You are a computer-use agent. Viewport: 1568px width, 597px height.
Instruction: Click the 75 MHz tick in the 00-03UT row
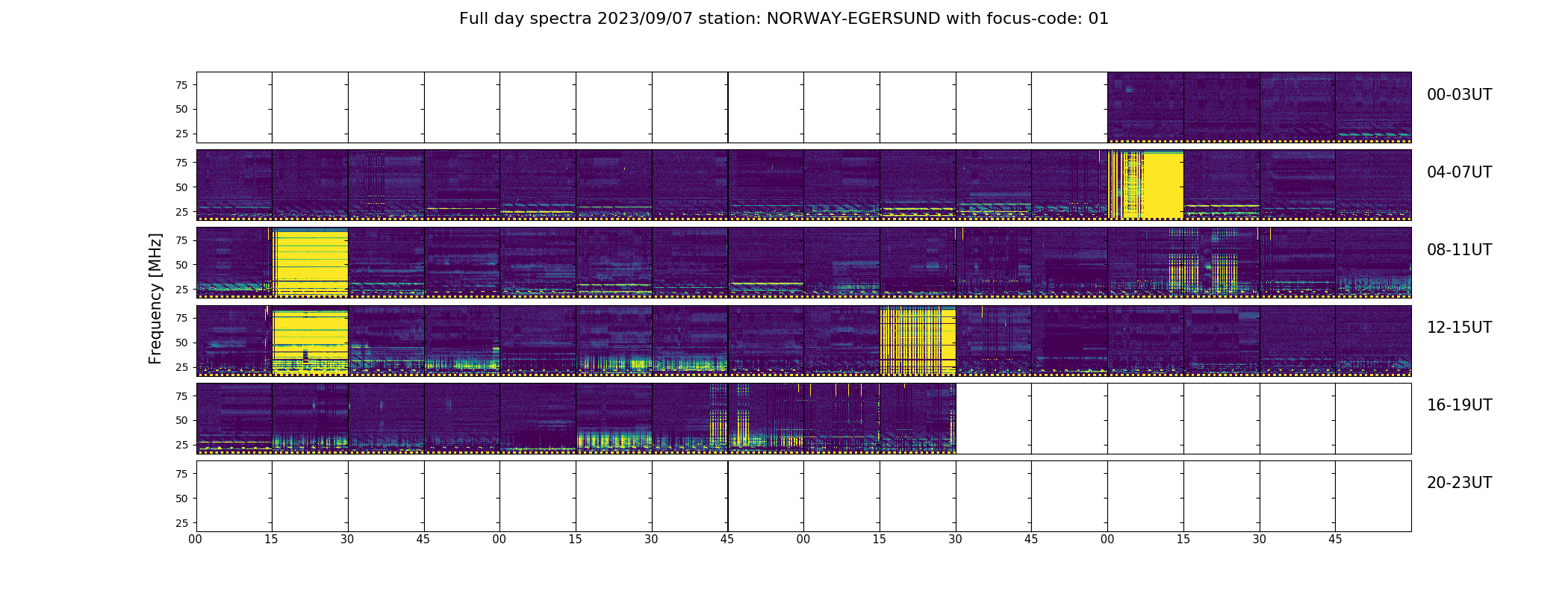coord(181,85)
